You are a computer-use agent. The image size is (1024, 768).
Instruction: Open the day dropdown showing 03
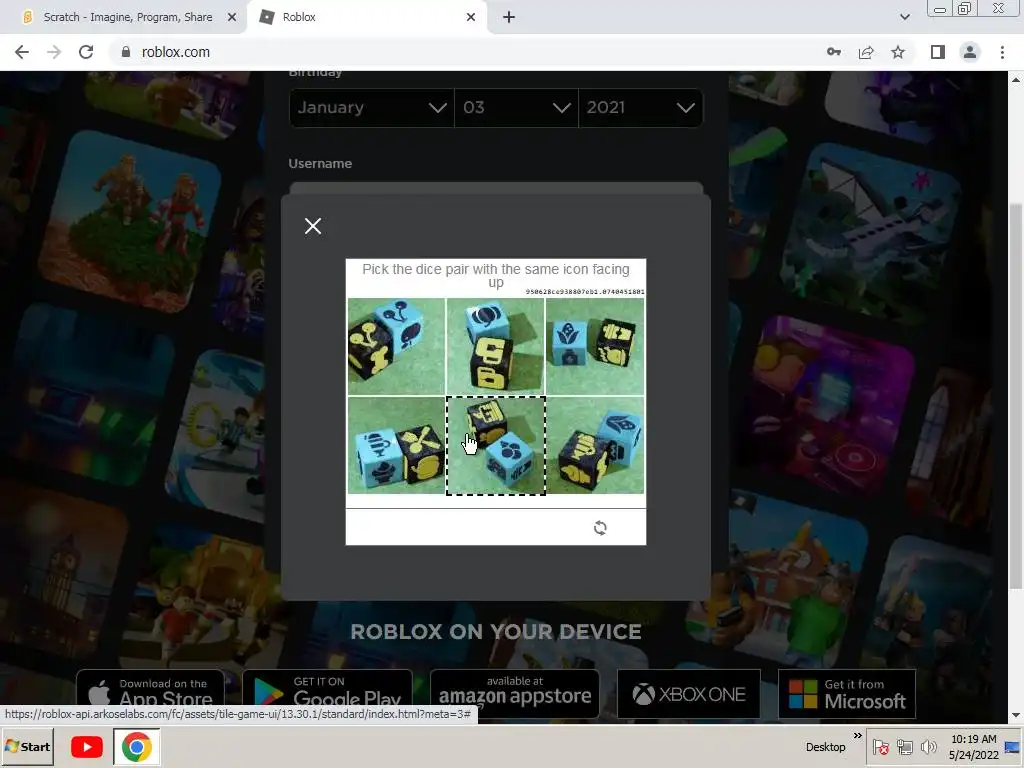click(x=516, y=108)
